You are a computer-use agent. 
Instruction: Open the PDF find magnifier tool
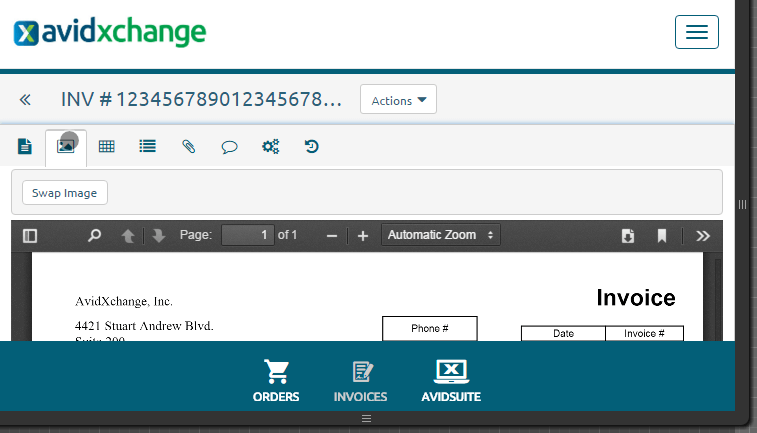(94, 236)
